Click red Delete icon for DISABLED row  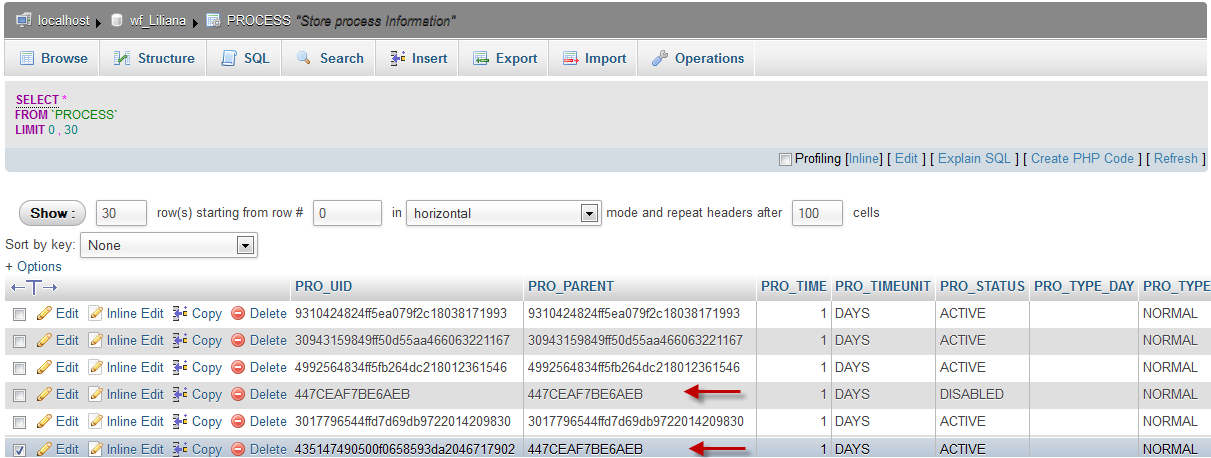pyautogui.click(x=238, y=395)
